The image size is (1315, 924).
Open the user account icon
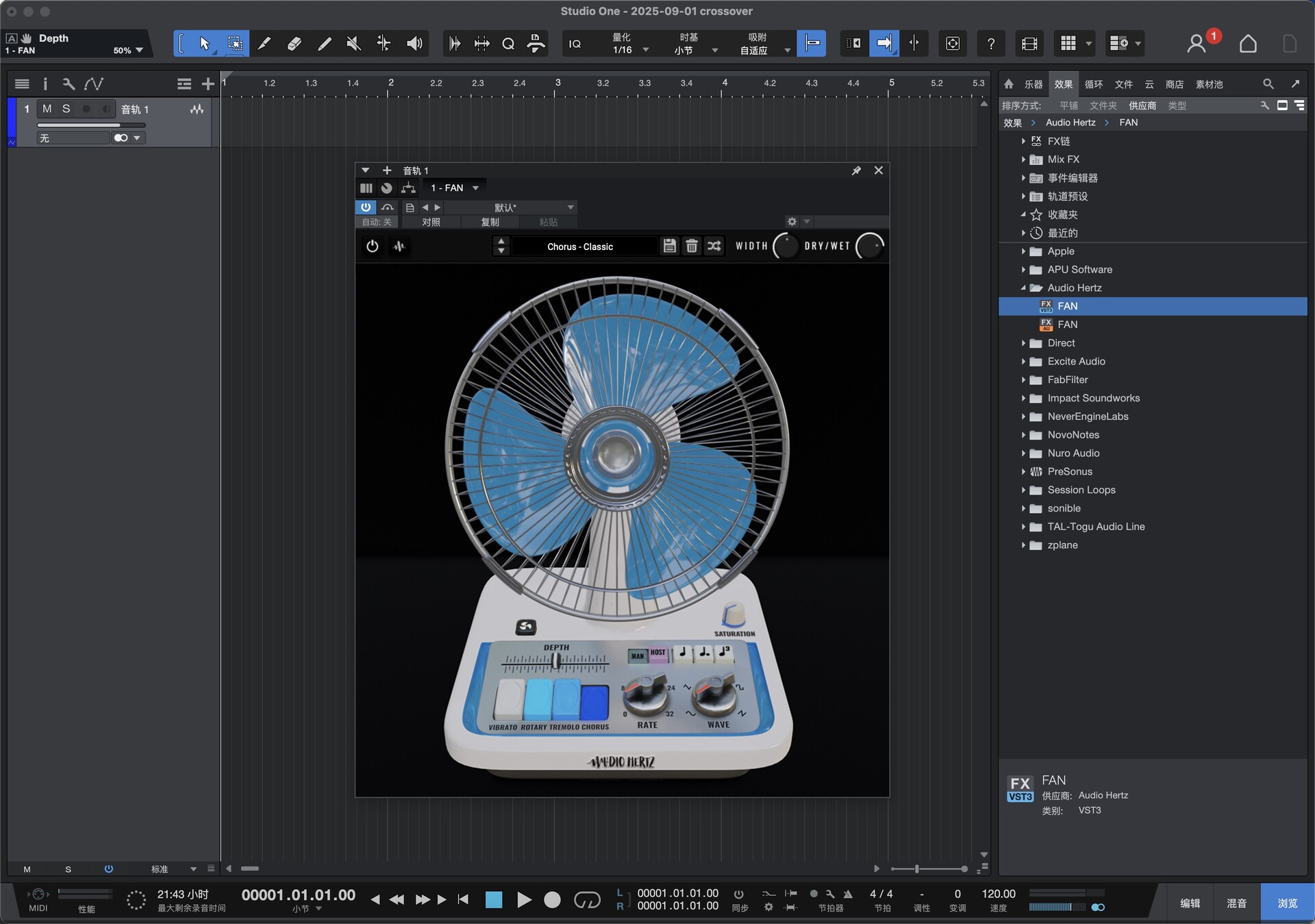pos(1197,44)
